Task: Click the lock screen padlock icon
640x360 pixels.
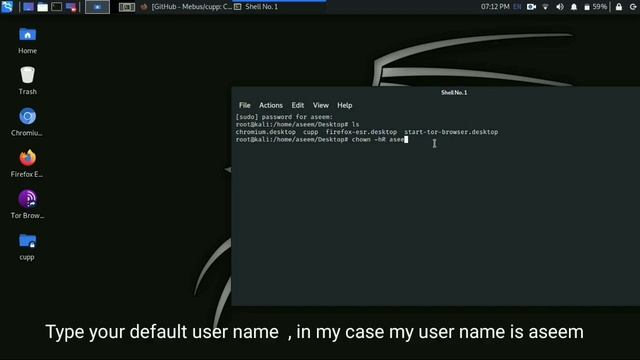Action: point(619,7)
